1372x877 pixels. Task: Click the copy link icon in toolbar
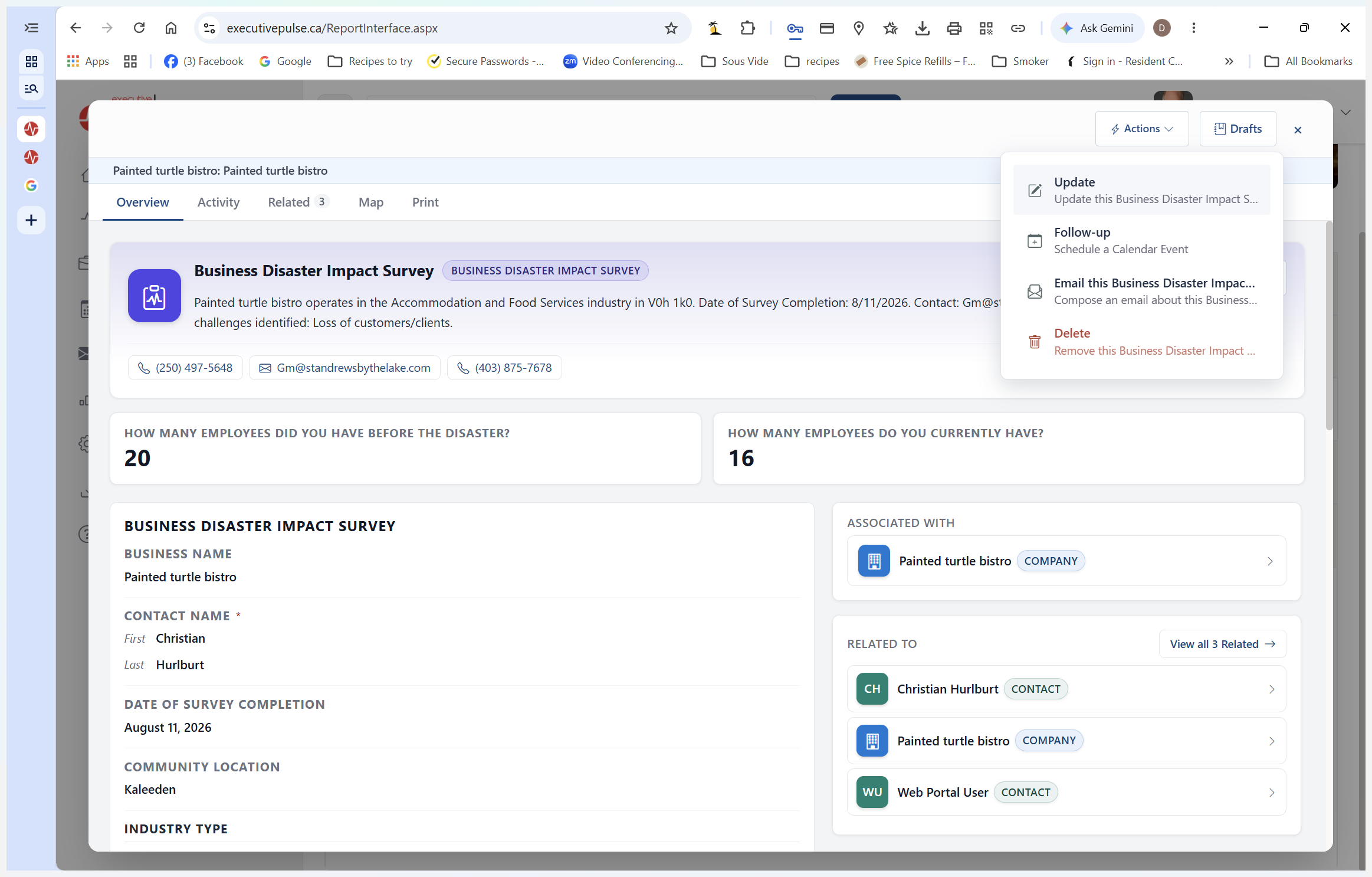(x=1017, y=28)
